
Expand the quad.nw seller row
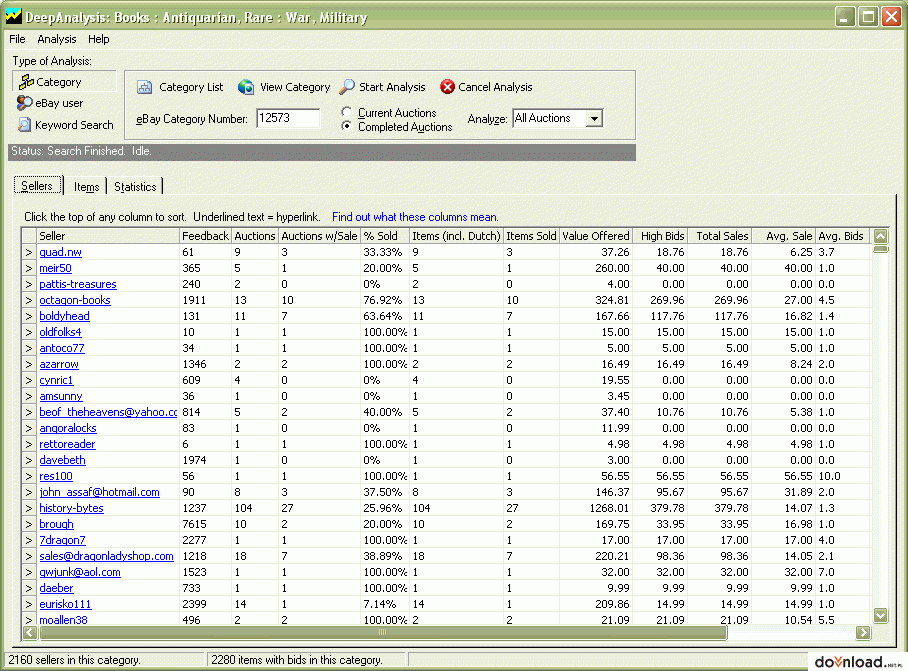coord(29,252)
